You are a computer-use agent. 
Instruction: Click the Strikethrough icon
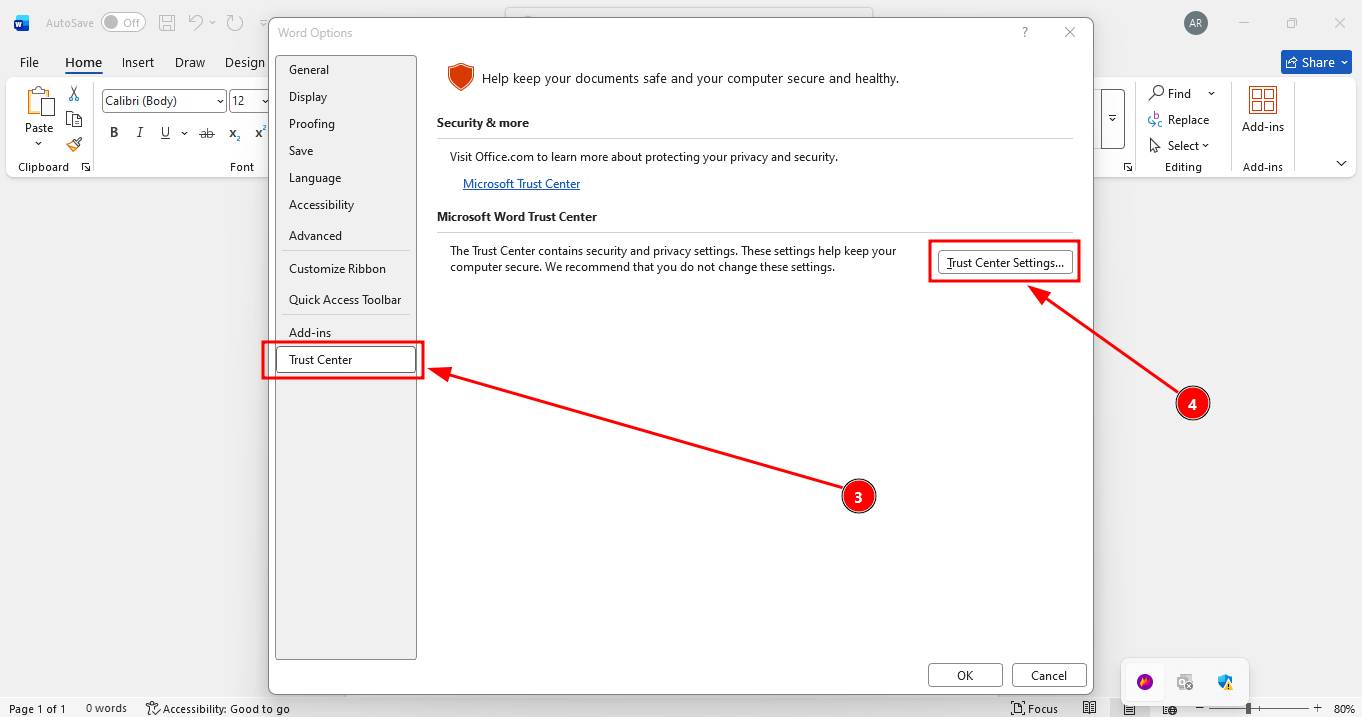coord(207,133)
